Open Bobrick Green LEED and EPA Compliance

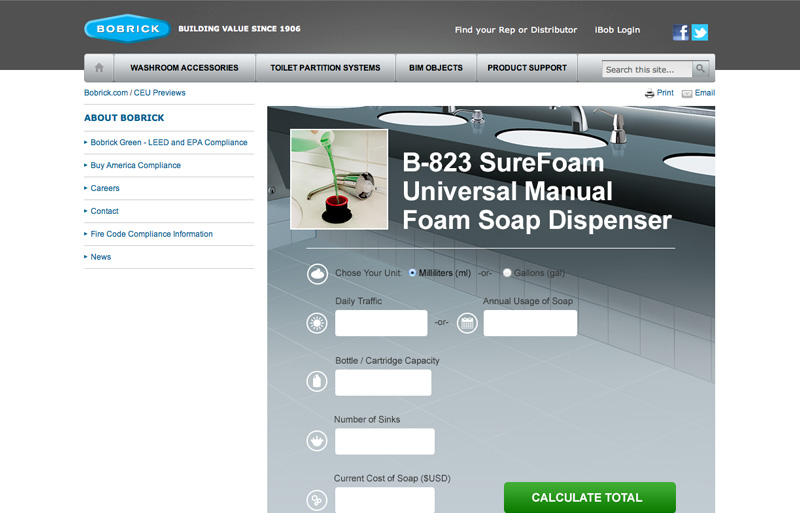169,142
